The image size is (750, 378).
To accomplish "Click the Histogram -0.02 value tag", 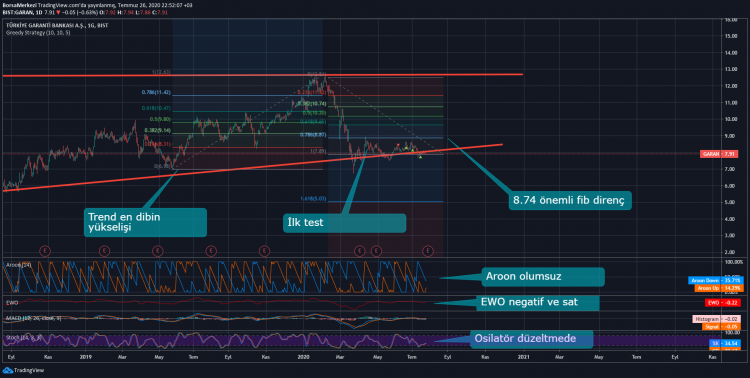I will [717, 319].
